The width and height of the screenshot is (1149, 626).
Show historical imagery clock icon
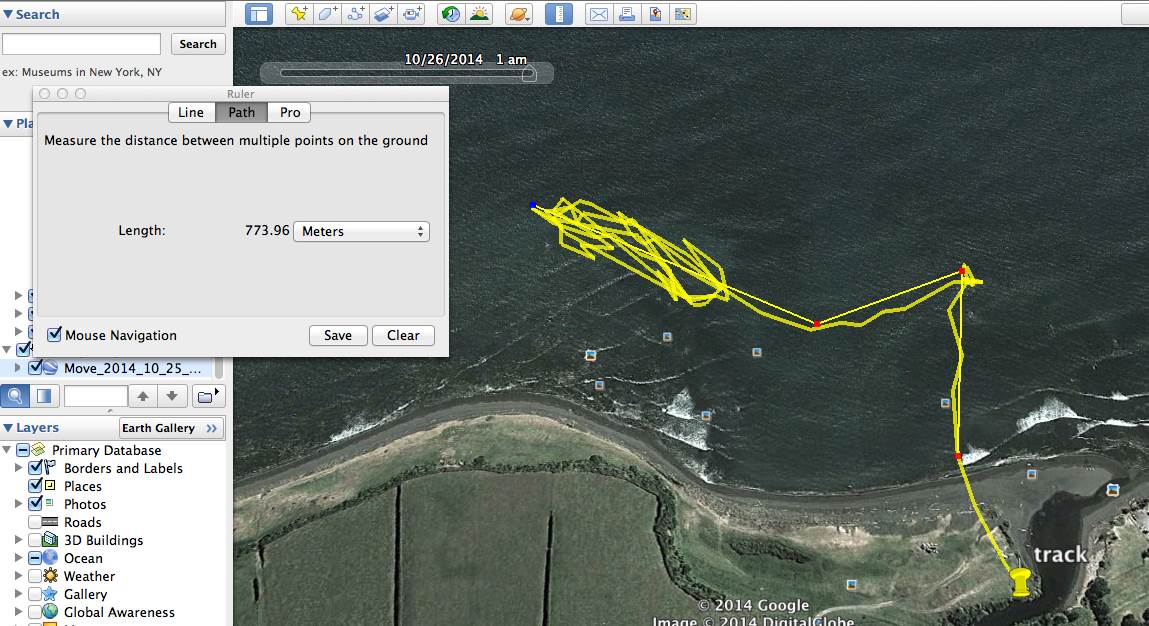(451, 14)
